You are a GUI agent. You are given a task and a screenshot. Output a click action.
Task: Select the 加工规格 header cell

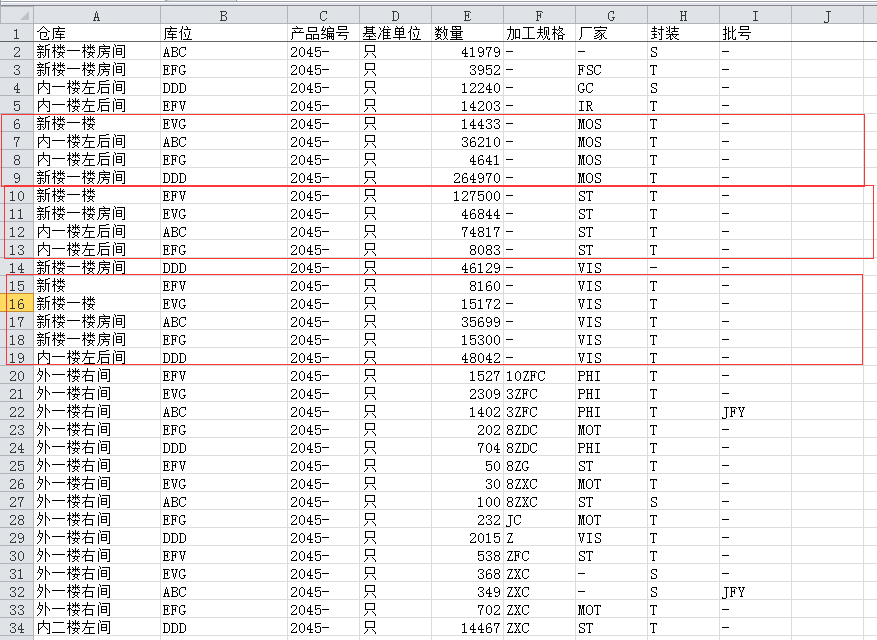click(x=538, y=33)
